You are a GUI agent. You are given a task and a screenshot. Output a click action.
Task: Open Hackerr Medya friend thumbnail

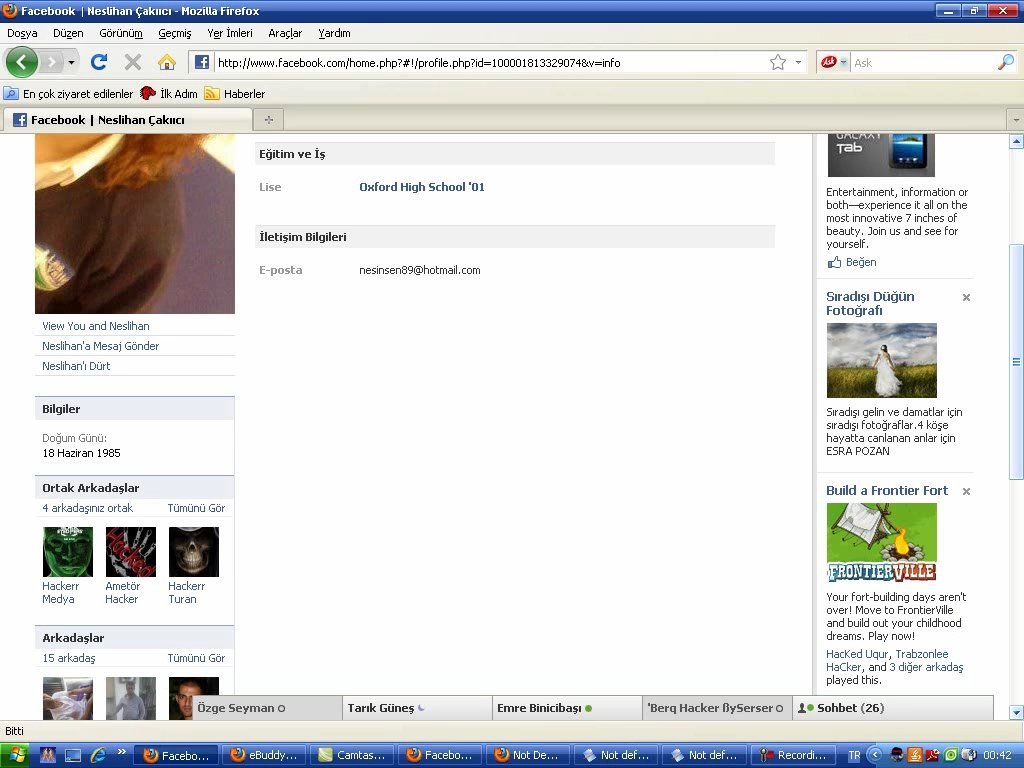[67, 552]
